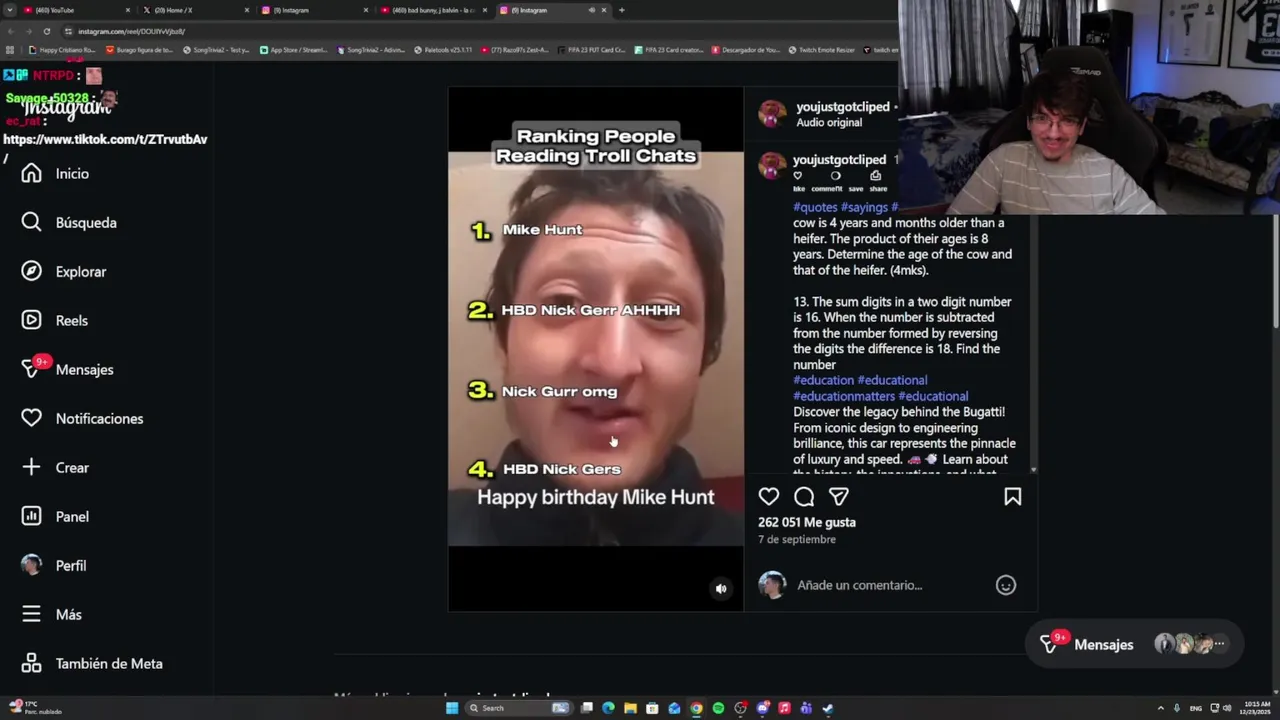Expand the Más menu
The height and width of the screenshot is (720, 1280).
click(x=52, y=615)
